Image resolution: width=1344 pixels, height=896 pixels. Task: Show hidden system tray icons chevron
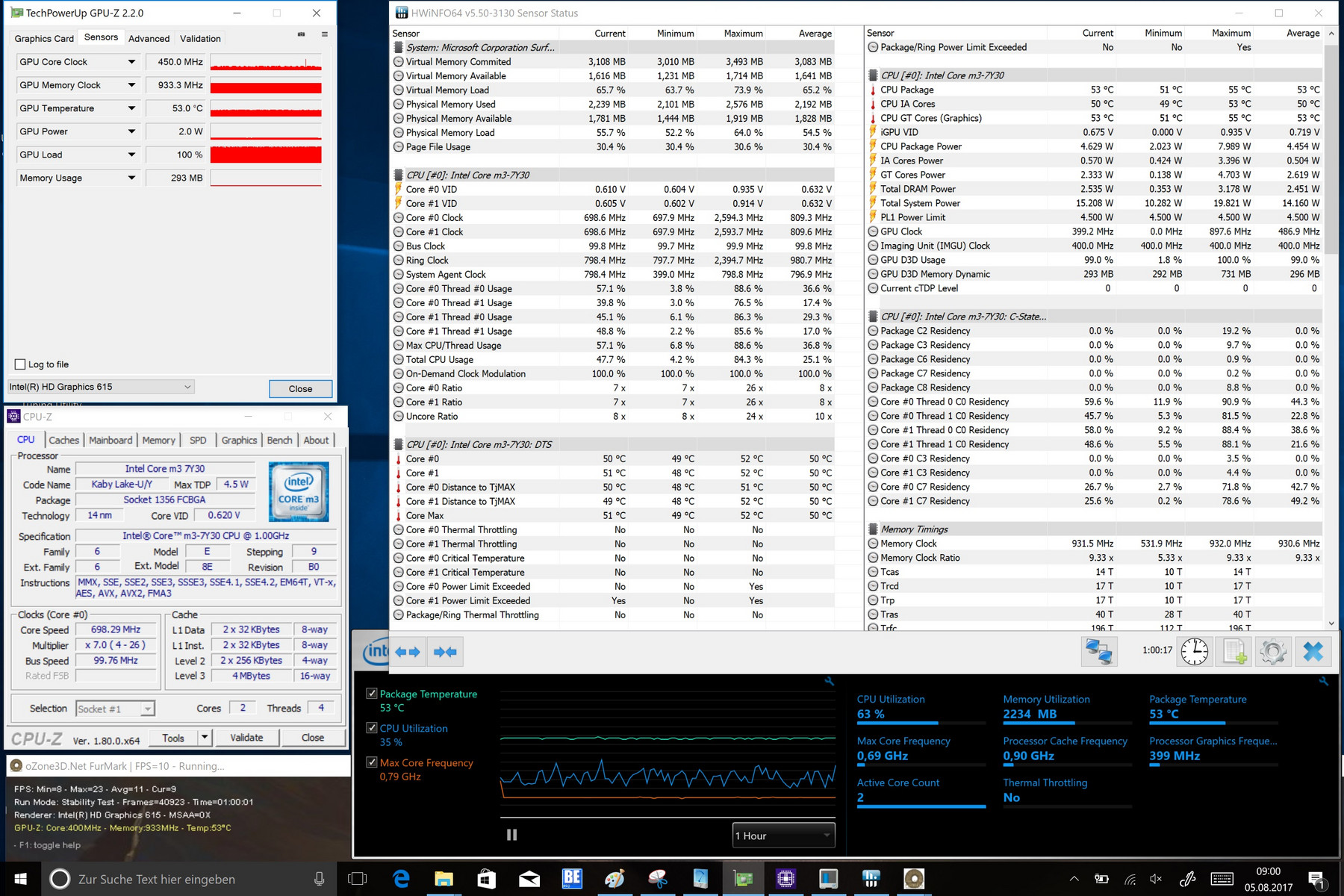1074,879
